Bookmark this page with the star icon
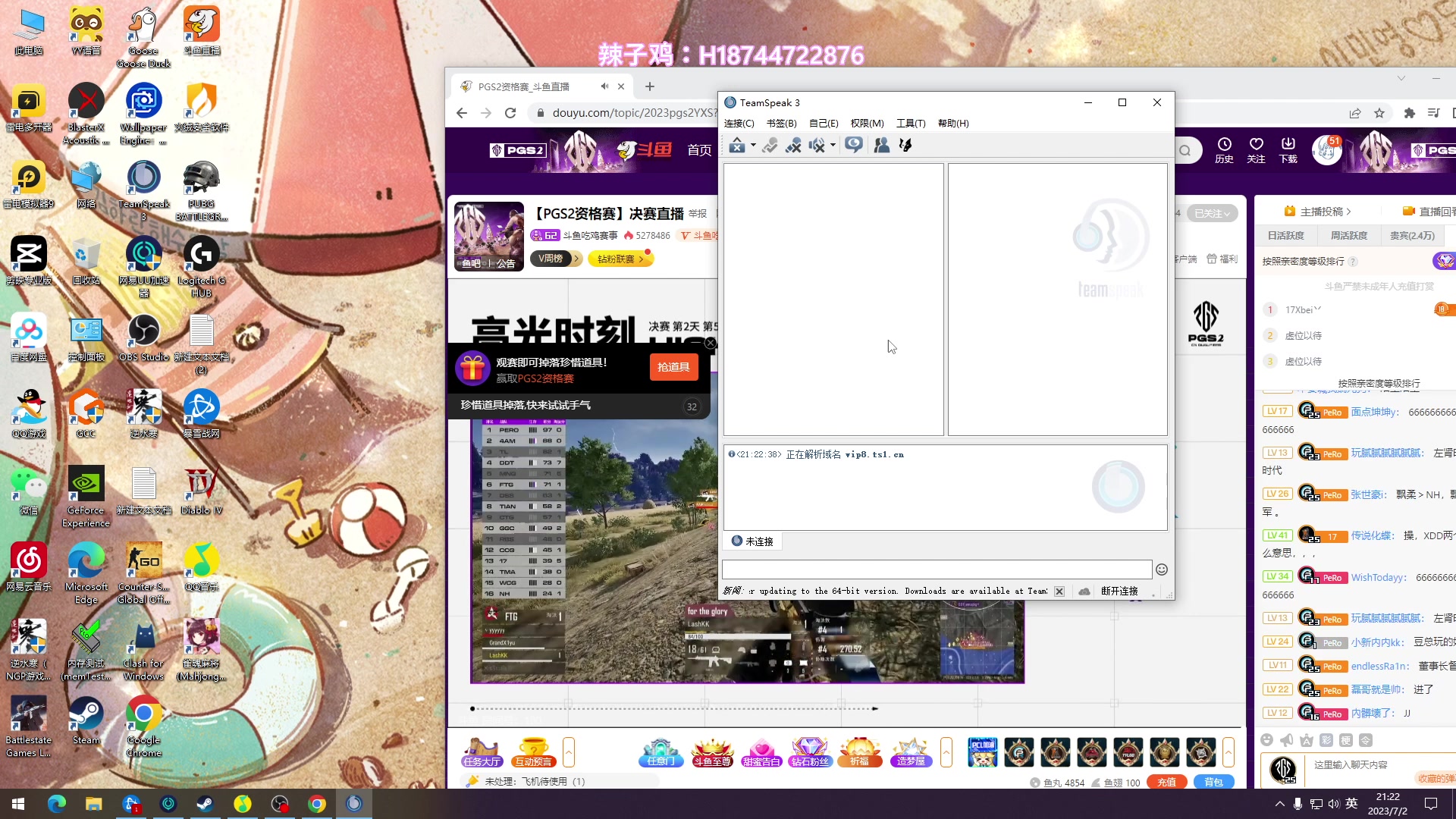This screenshot has height=819, width=1456. pos(1379,113)
